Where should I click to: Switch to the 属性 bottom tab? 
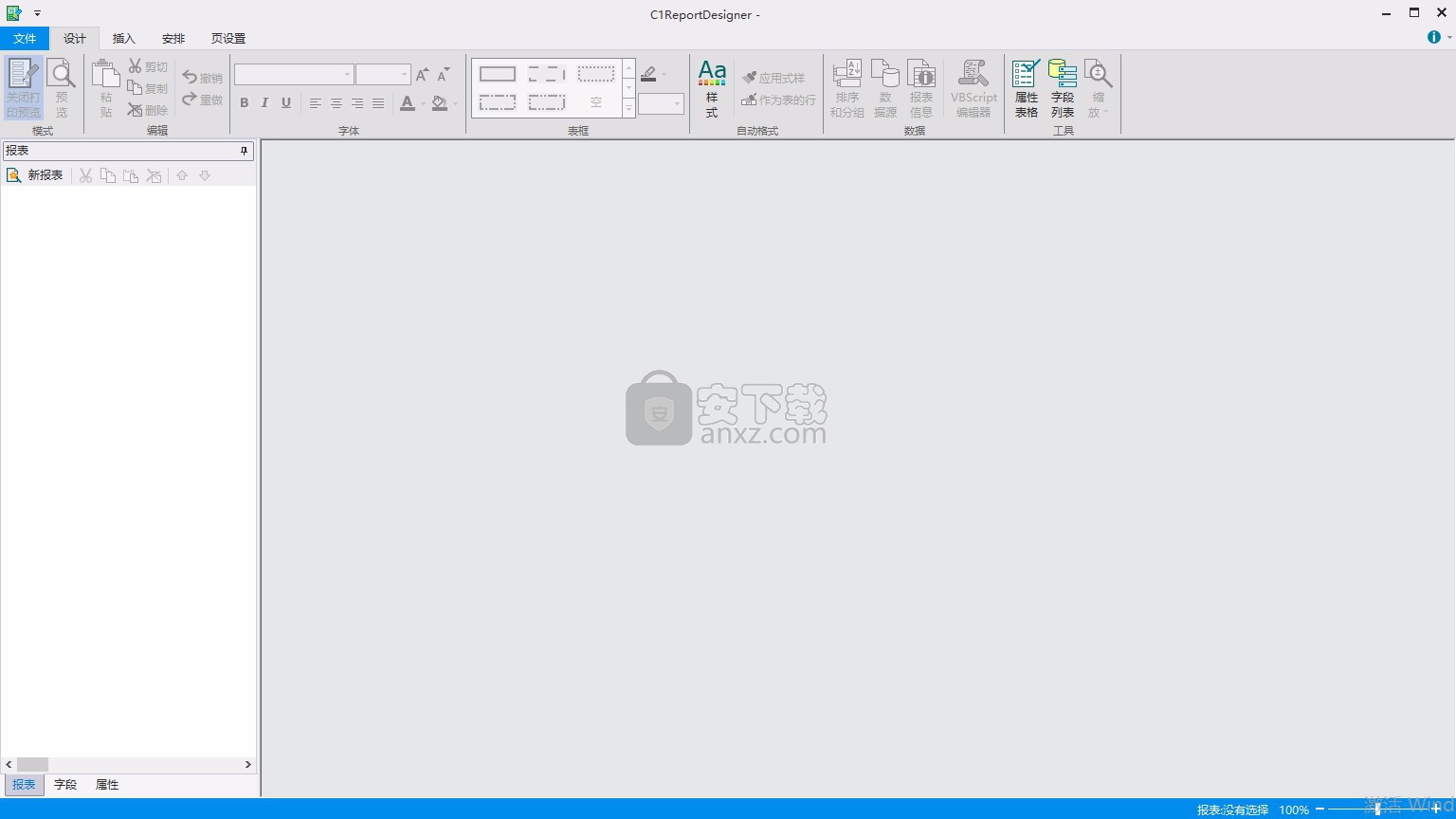click(107, 785)
